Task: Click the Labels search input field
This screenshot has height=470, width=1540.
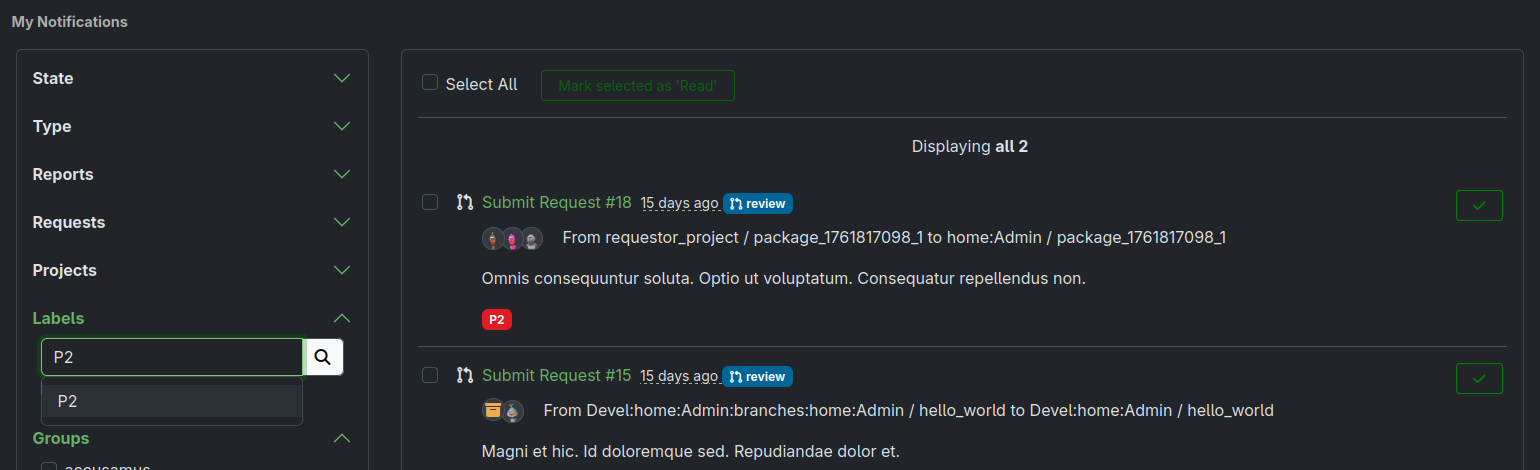Action: tap(171, 357)
